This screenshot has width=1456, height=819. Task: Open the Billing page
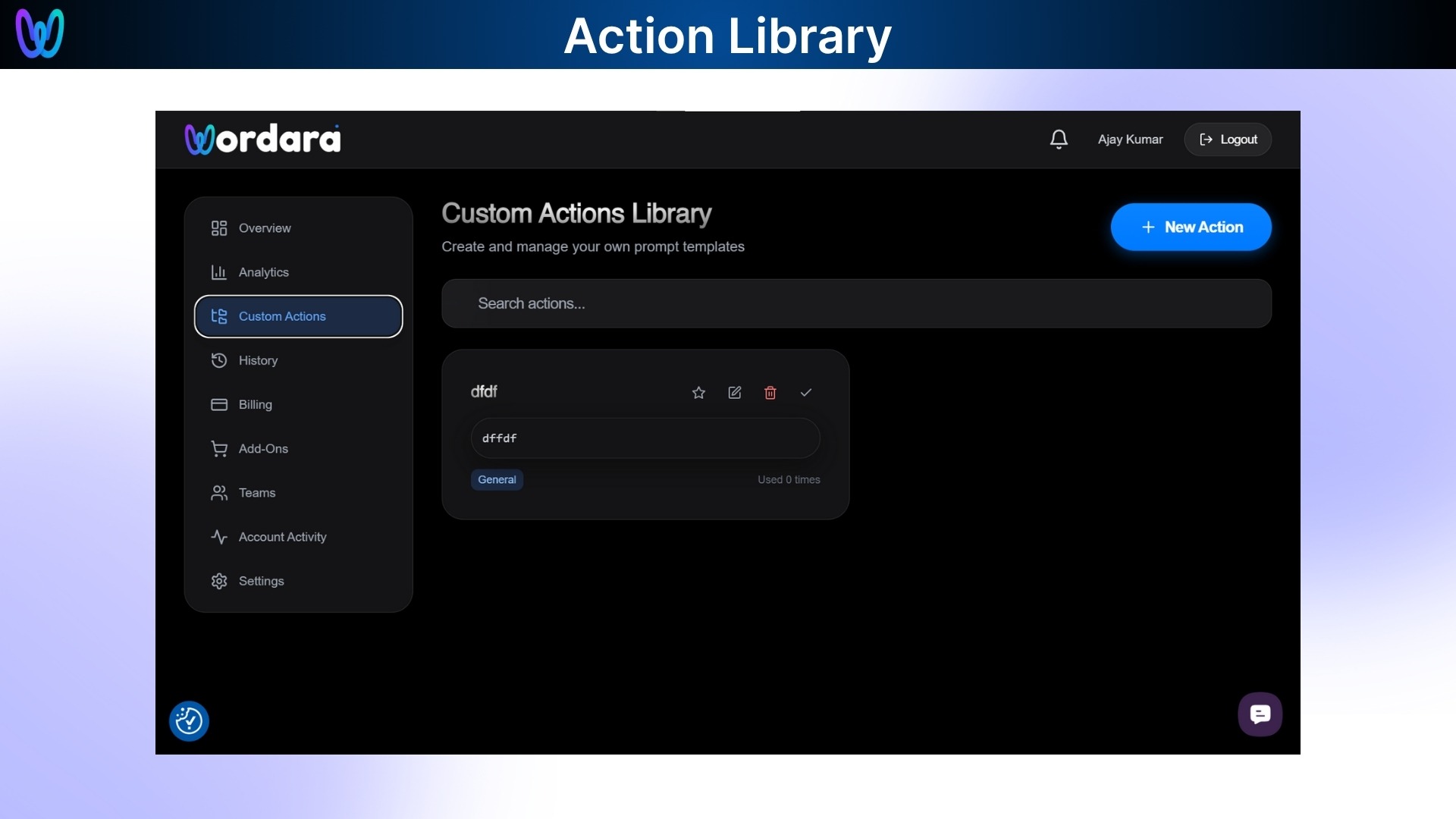point(256,404)
